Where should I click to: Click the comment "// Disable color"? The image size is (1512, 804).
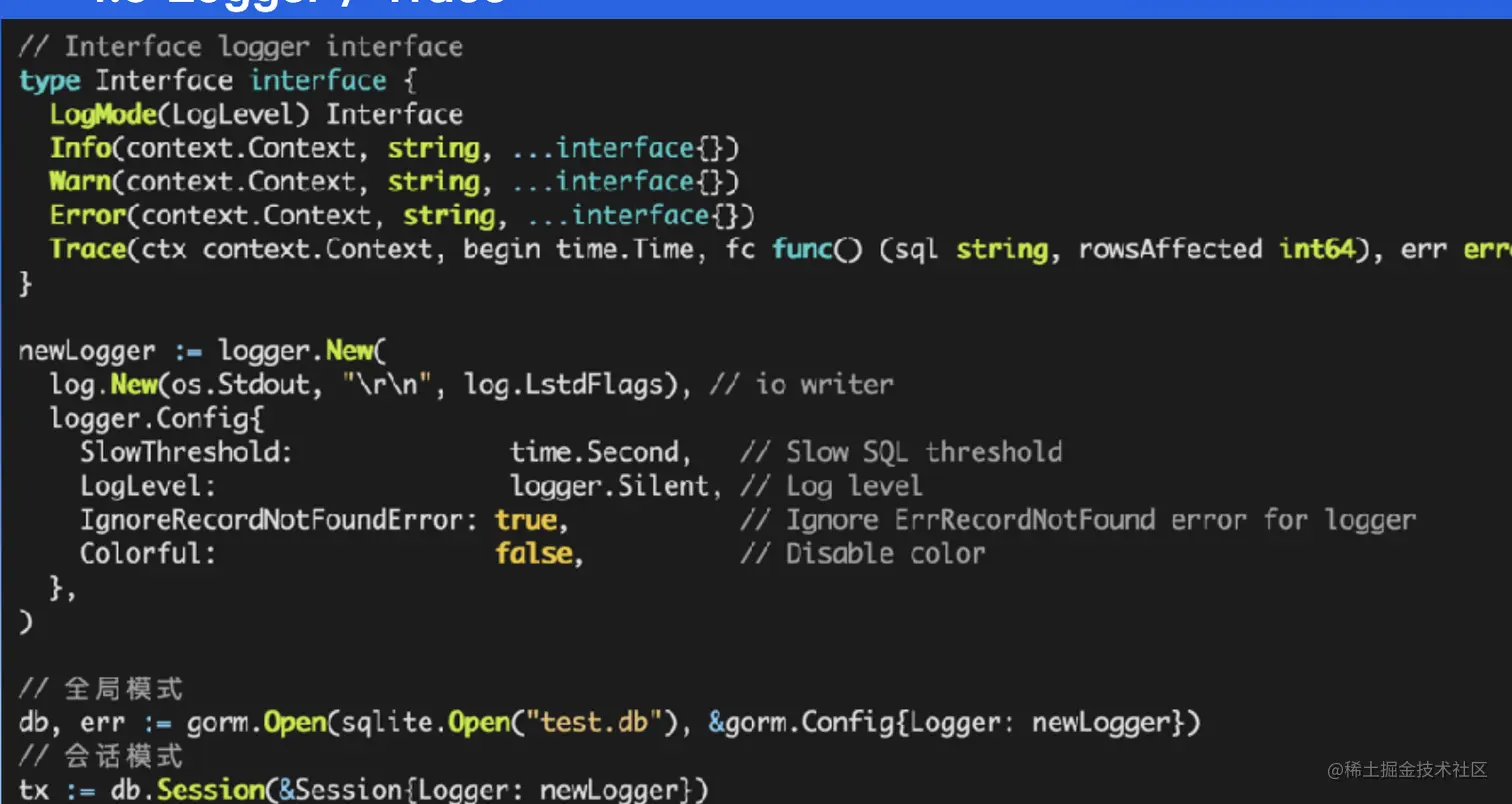863,553
